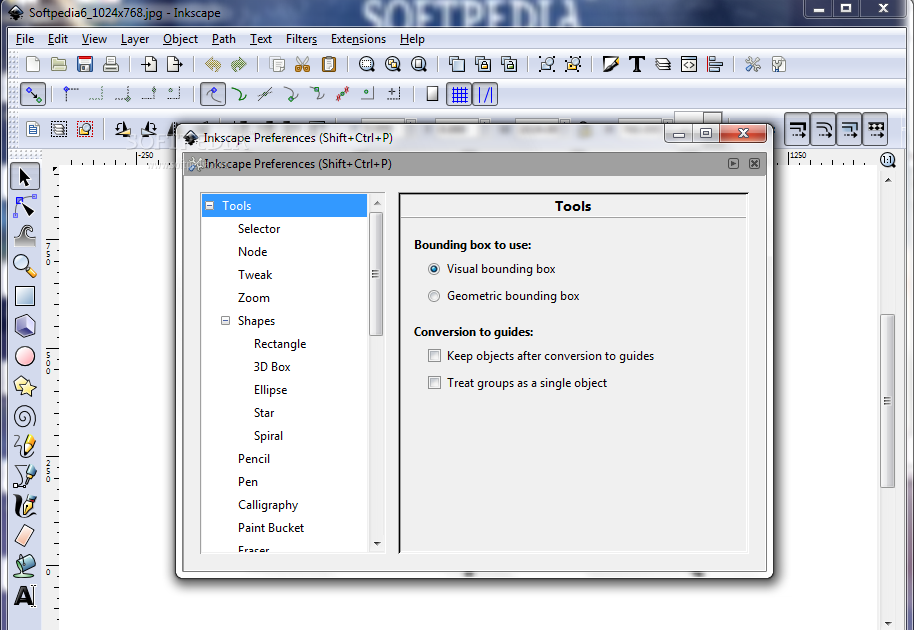This screenshot has height=630, width=914.
Task: Toggle the enable snapping button
Action: pos(33,94)
